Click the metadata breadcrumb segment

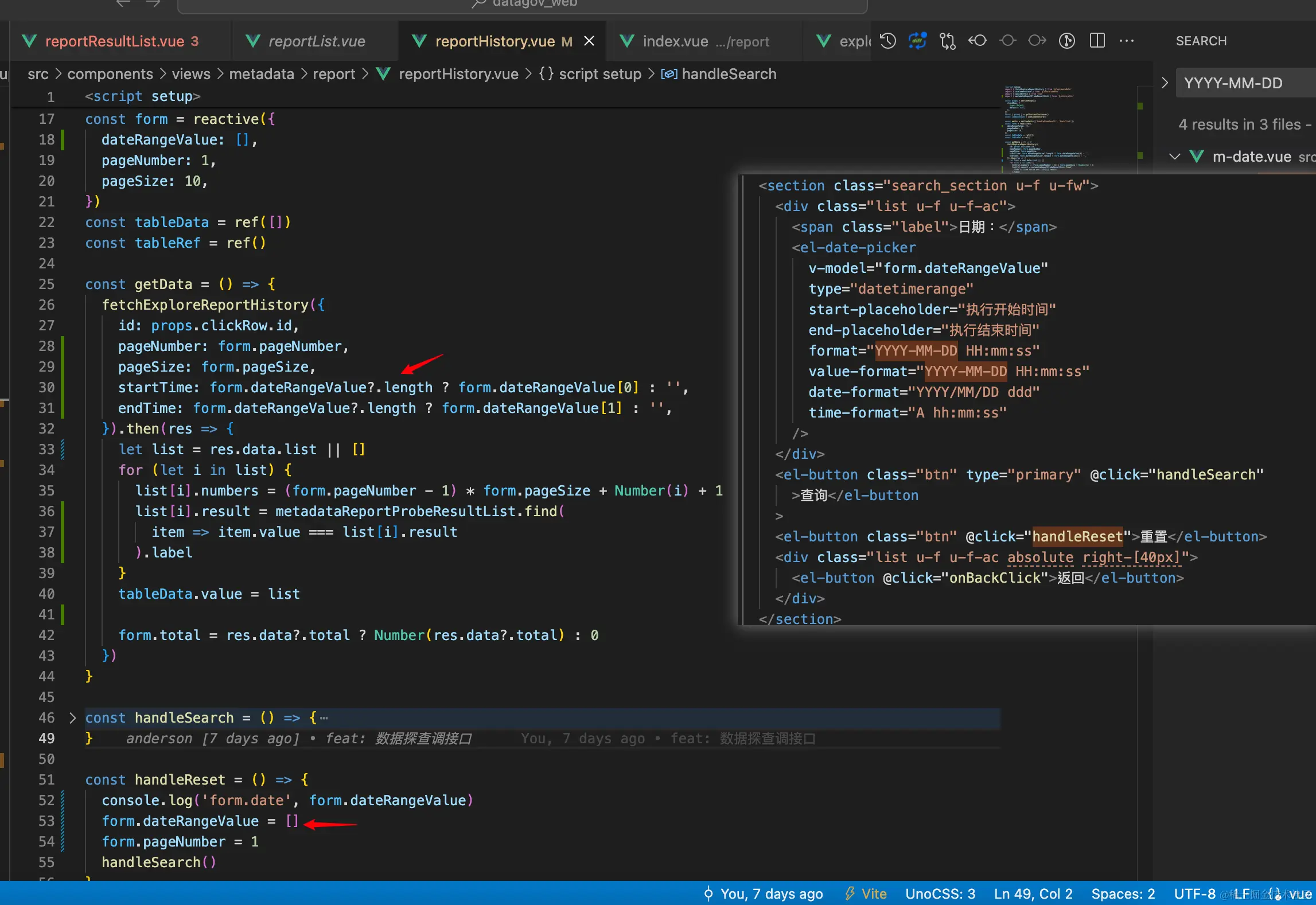(261, 74)
